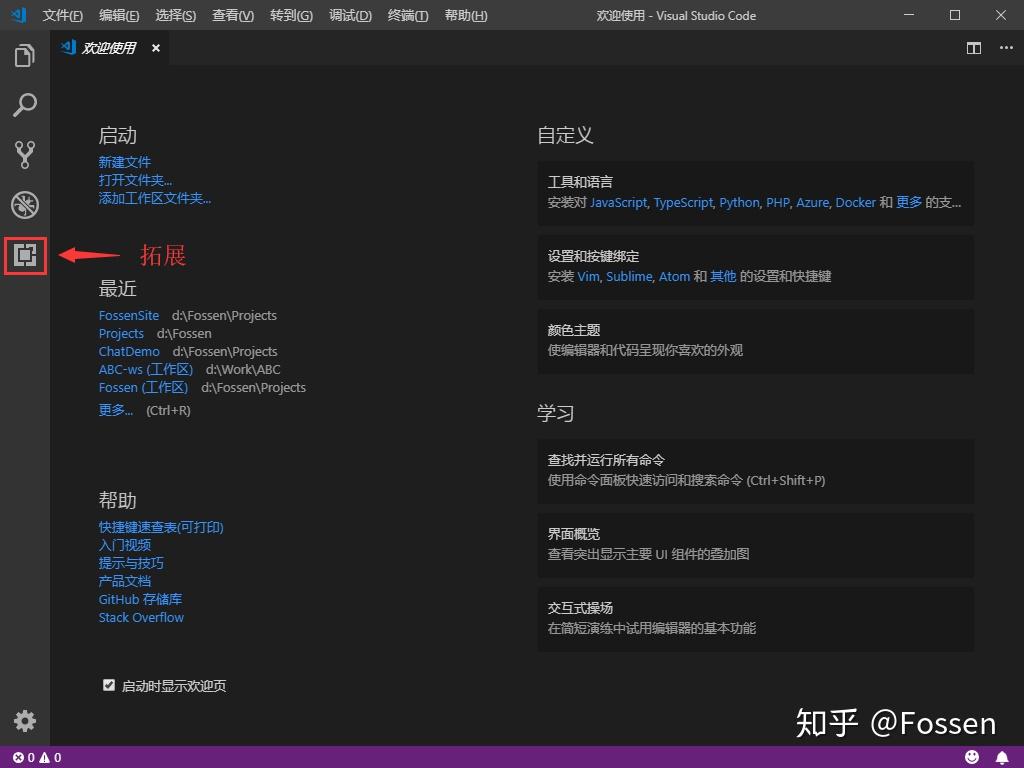Viewport: 1024px width, 768px height.
Task: Open the Search view
Action: [25, 105]
